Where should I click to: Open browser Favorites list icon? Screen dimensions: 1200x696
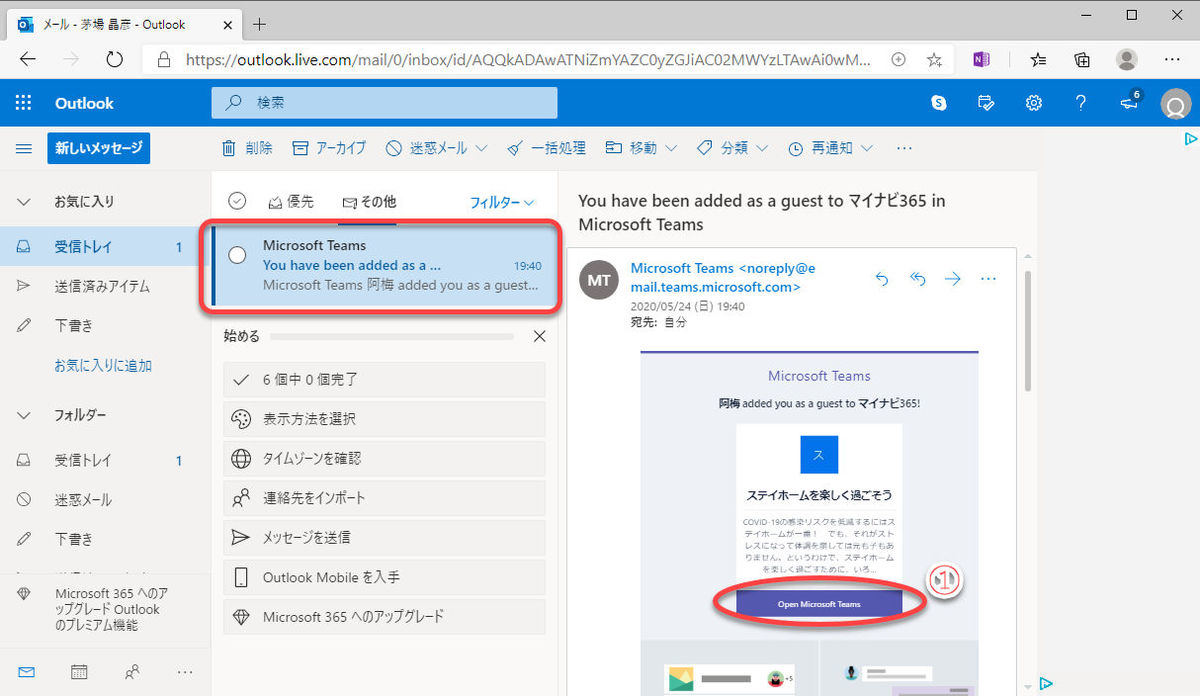[1039, 60]
